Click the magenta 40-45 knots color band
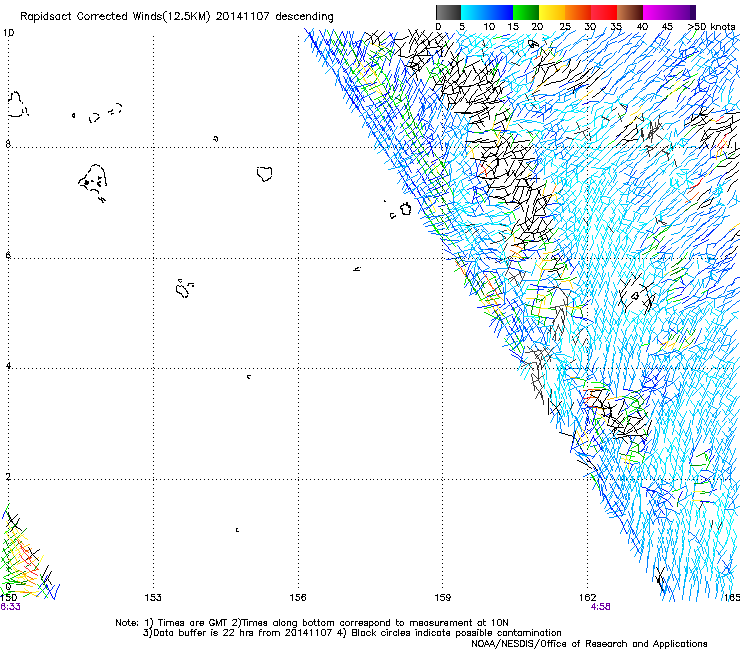Image resolution: width=740 pixels, height=650 pixels. pos(656,12)
